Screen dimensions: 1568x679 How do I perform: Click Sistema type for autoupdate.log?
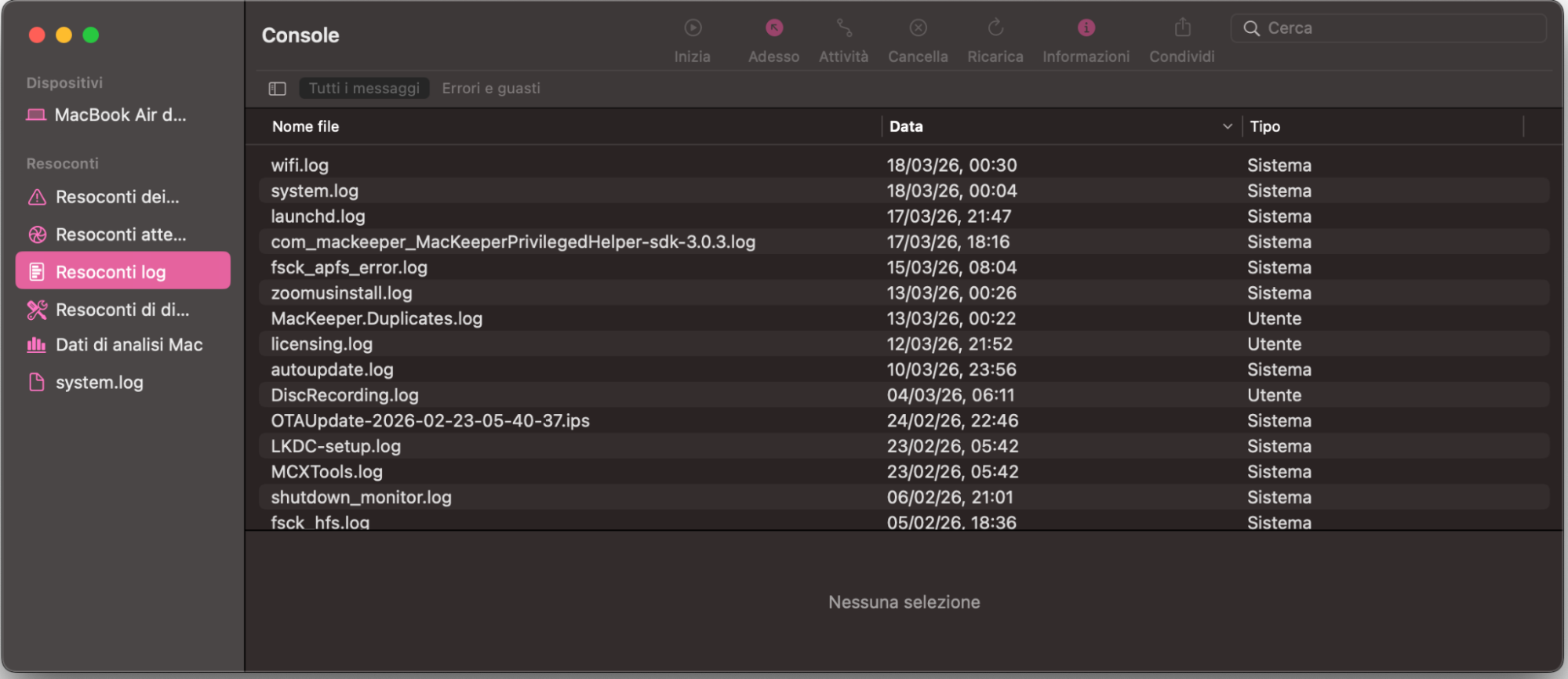[1279, 369]
